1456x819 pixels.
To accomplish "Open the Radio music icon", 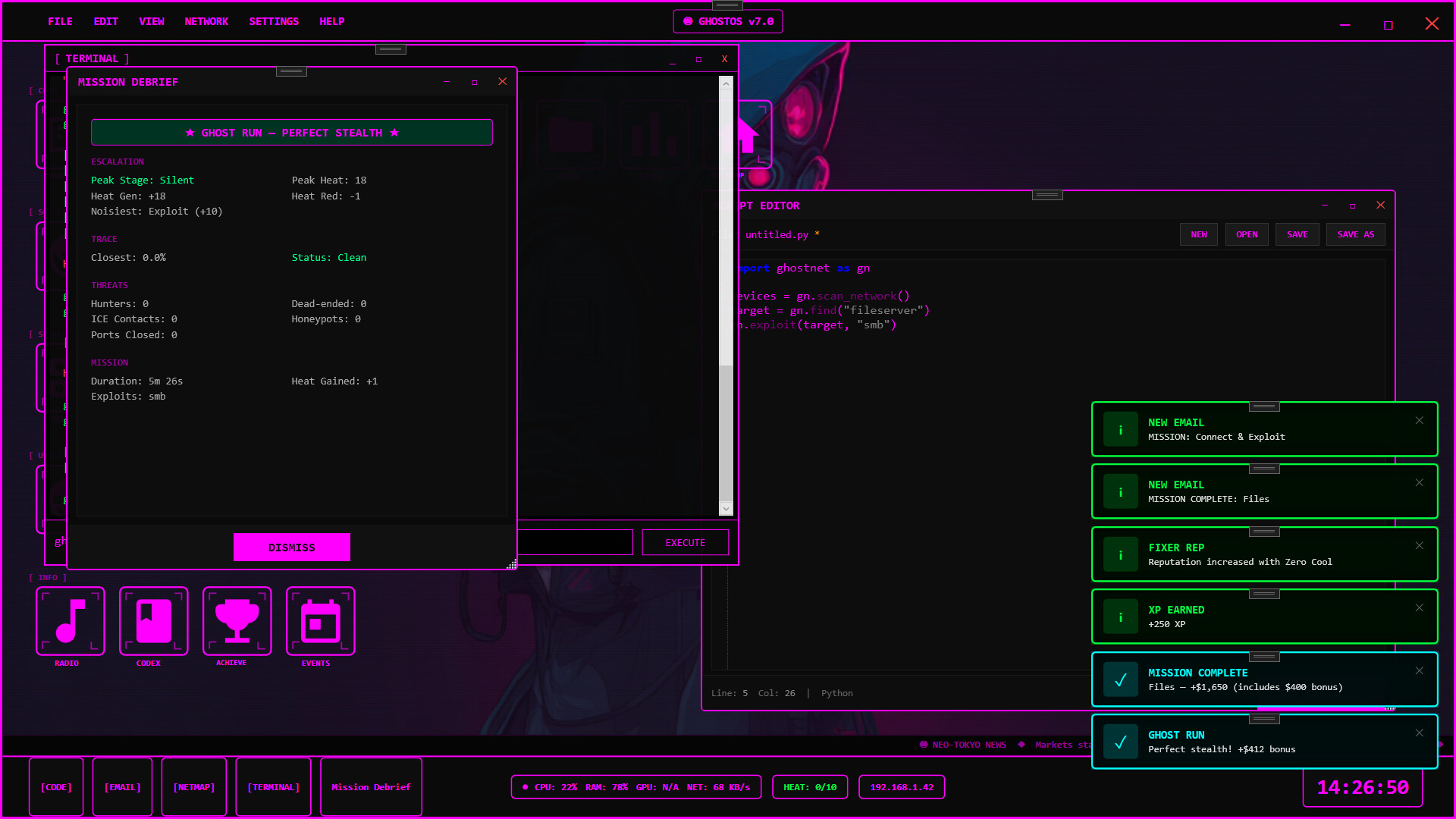I will click(71, 621).
